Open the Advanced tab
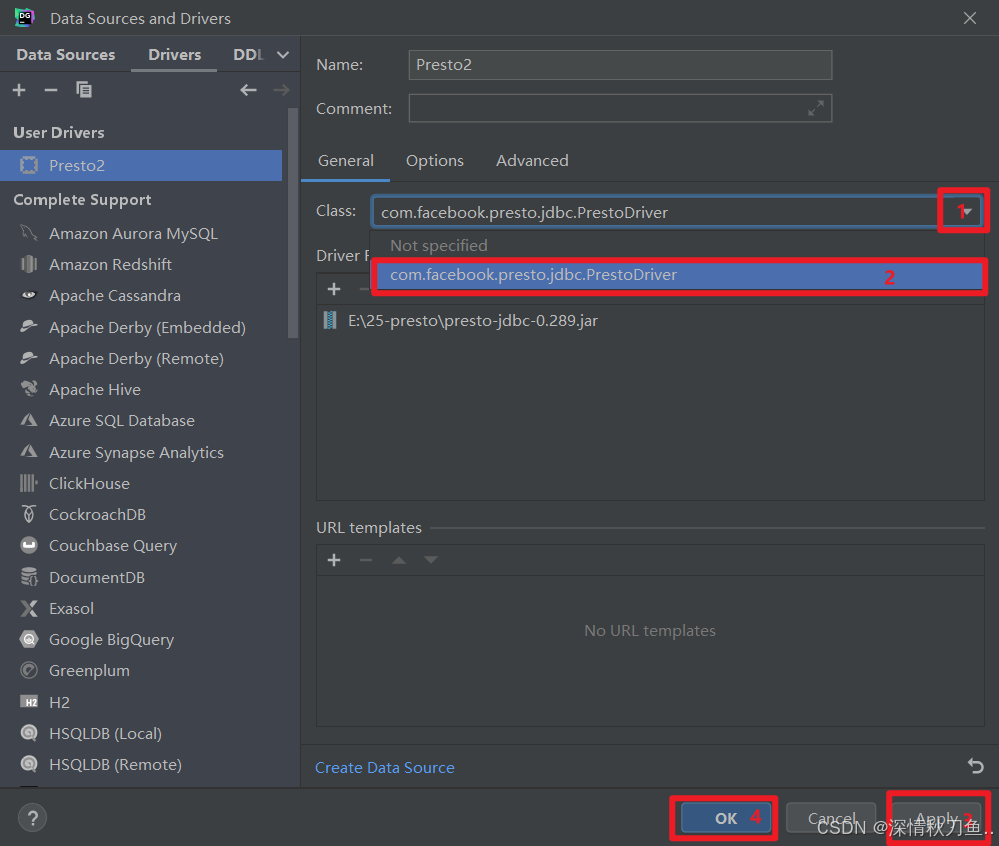The image size is (999, 846). 532,161
